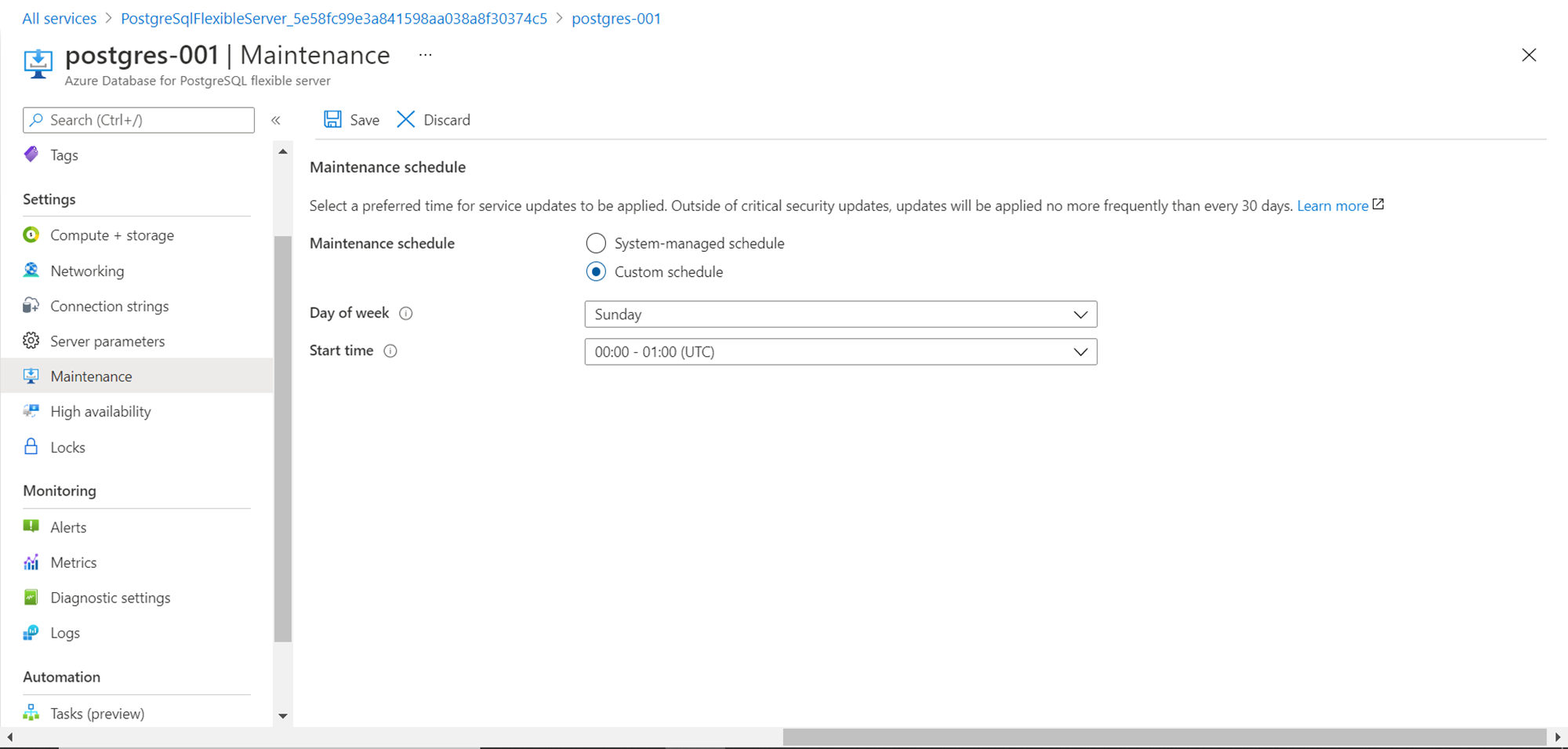Click the Diagnostic settings icon
Image resolution: width=1568 pixels, height=749 pixels.
click(31, 597)
